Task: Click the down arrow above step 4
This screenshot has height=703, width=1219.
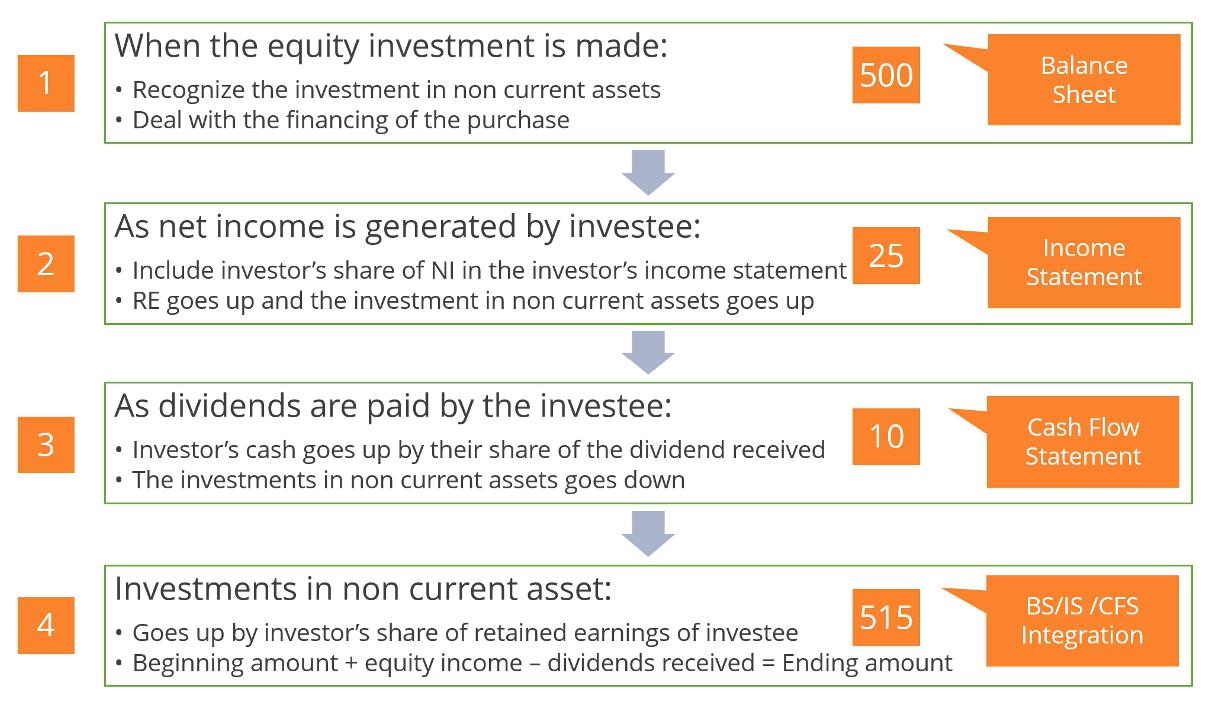Action: (x=648, y=534)
